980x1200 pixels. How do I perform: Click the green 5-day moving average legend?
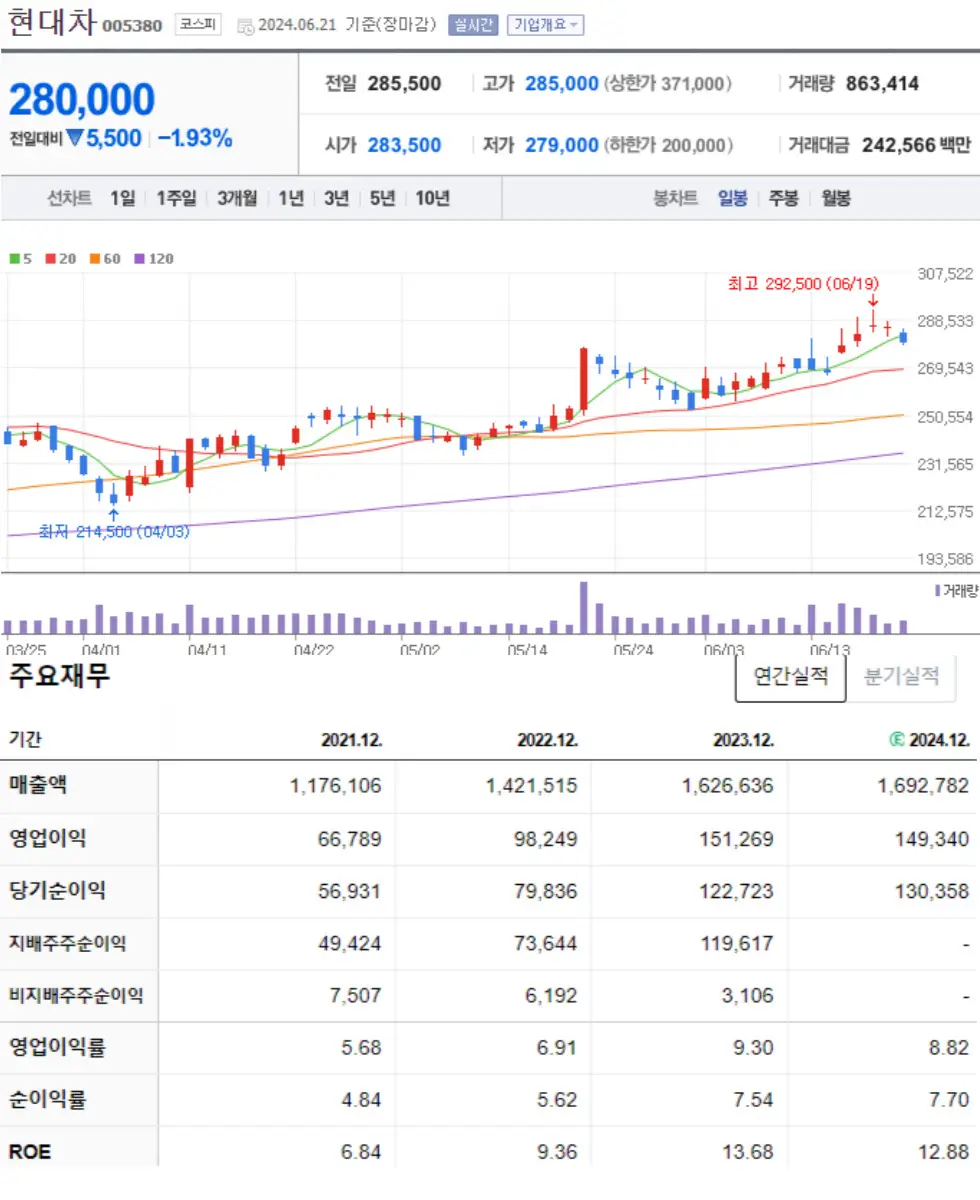click(21, 258)
